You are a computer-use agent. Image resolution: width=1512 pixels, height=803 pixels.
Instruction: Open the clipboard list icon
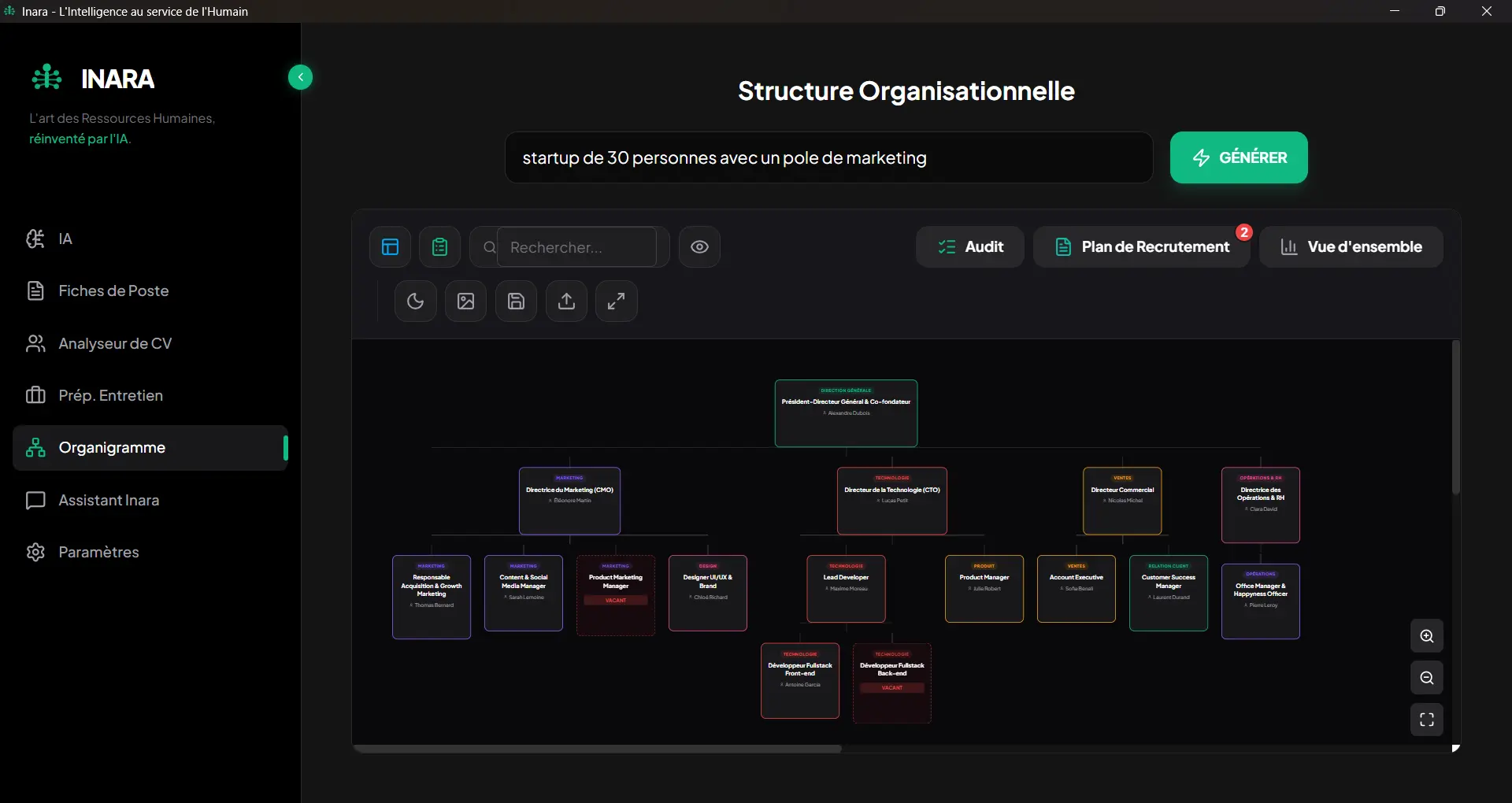pyautogui.click(x=439, y=247)
